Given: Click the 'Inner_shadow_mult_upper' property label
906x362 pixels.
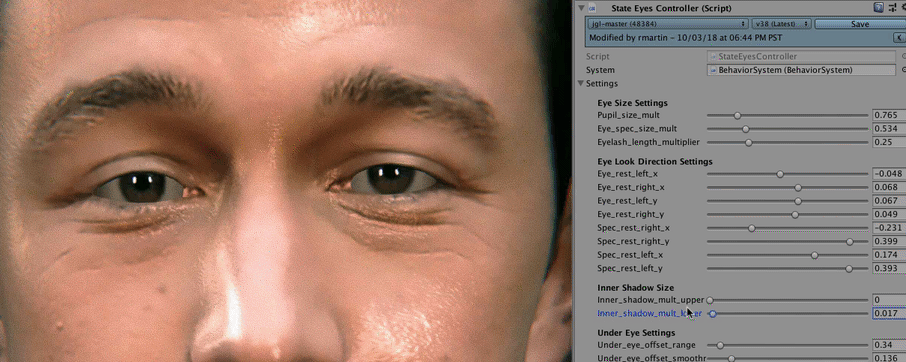Looking at the screenshot, I should coord(651,300).
